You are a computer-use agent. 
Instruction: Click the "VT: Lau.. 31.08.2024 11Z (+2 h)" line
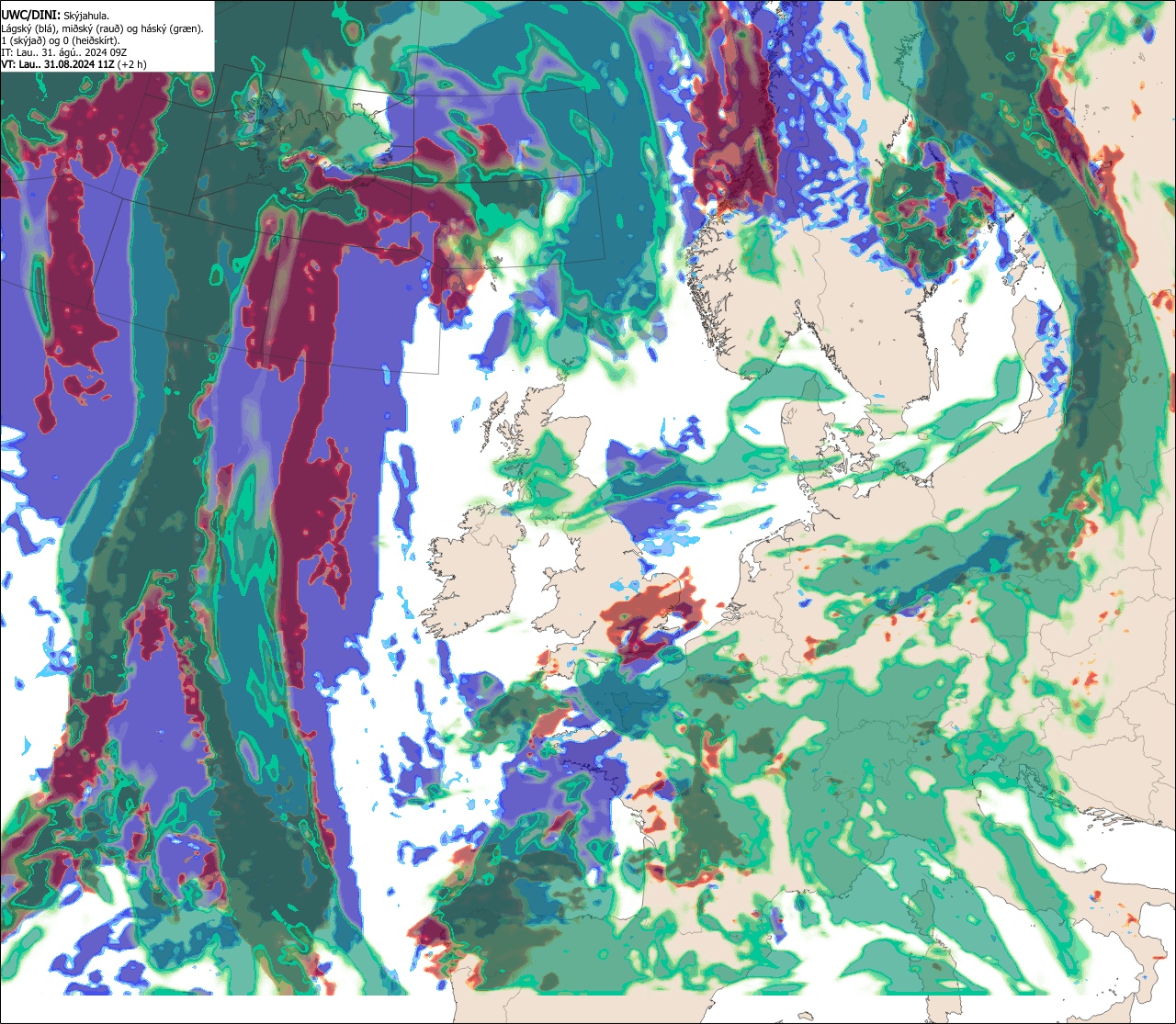[74, 64]
